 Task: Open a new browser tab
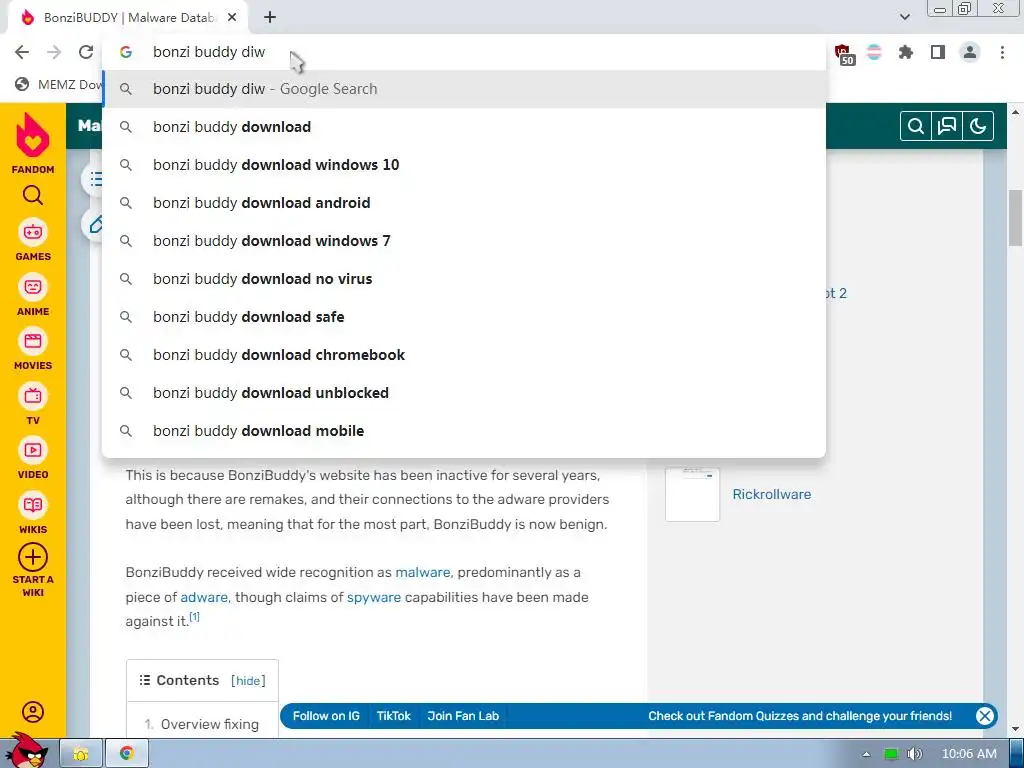(270, 18)
